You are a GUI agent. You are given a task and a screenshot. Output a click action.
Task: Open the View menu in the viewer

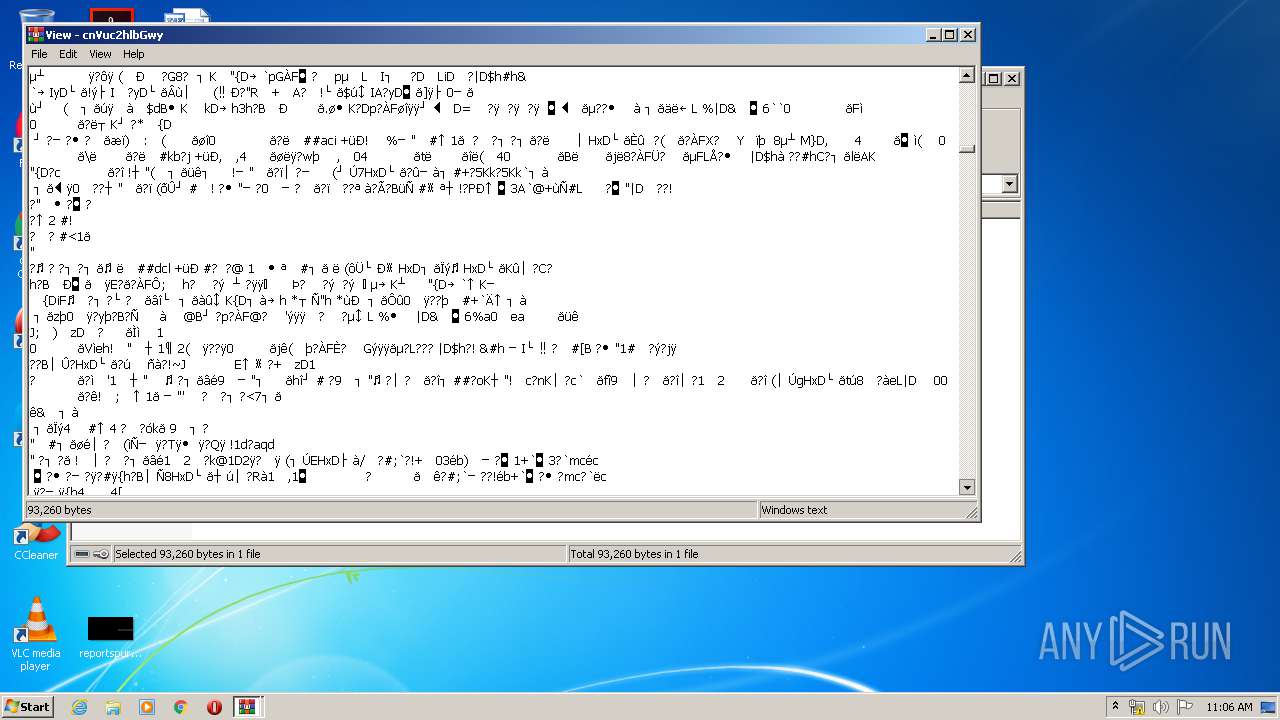[x=100, y=54]
